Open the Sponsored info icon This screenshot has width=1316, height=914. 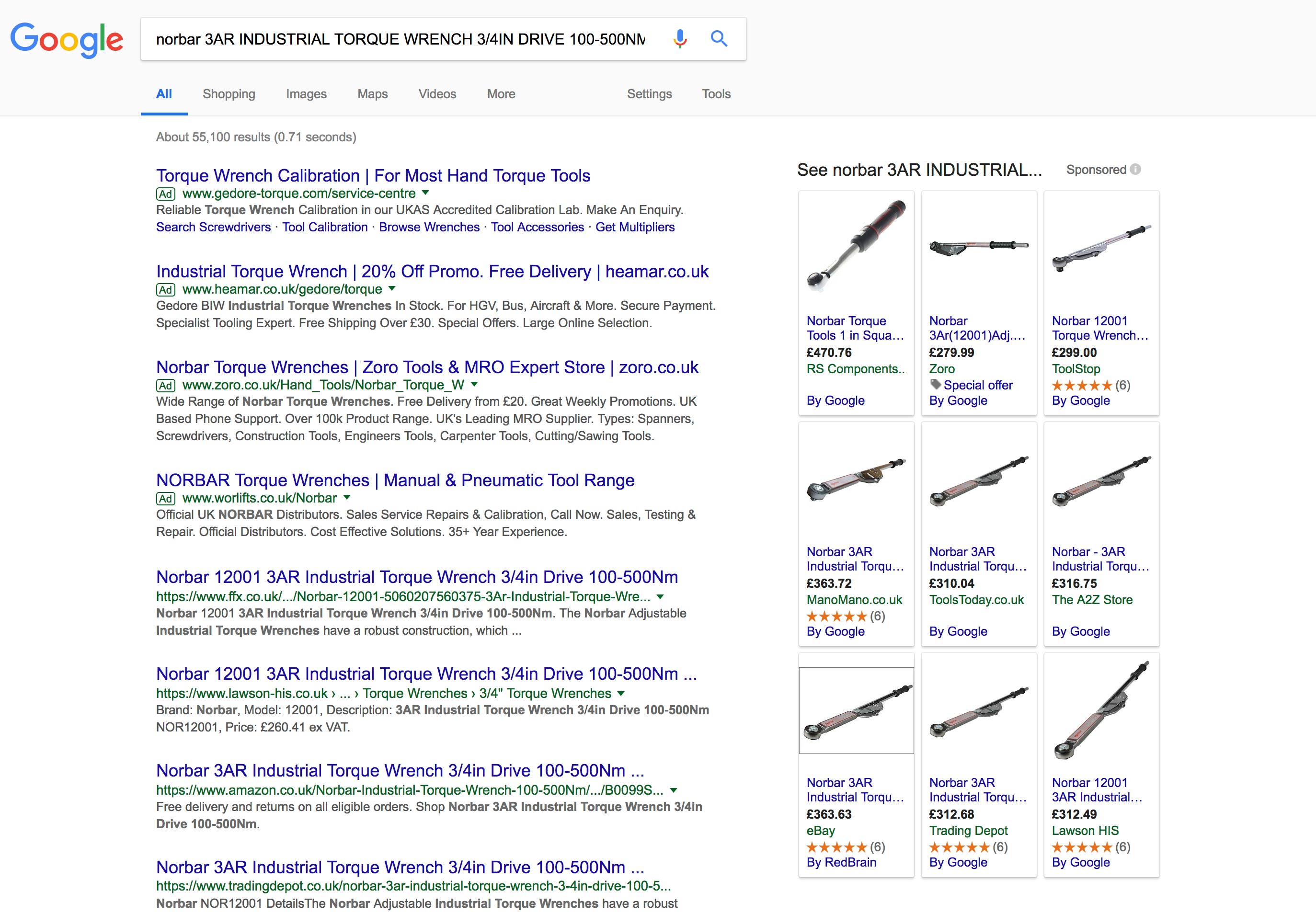[x=1135, y=170]
